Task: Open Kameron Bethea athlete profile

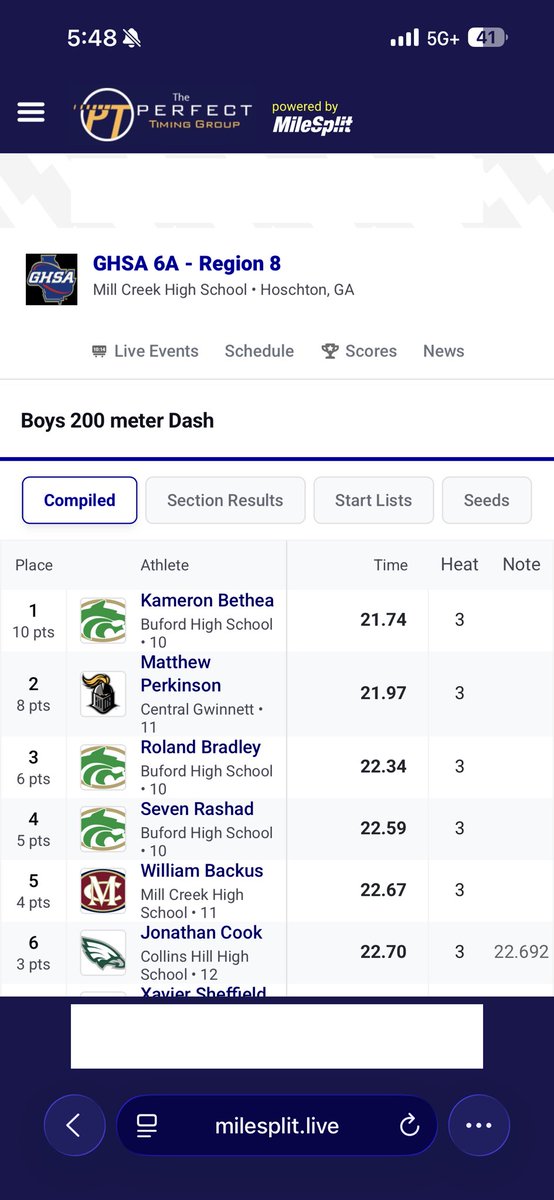Action: (207, 600)
